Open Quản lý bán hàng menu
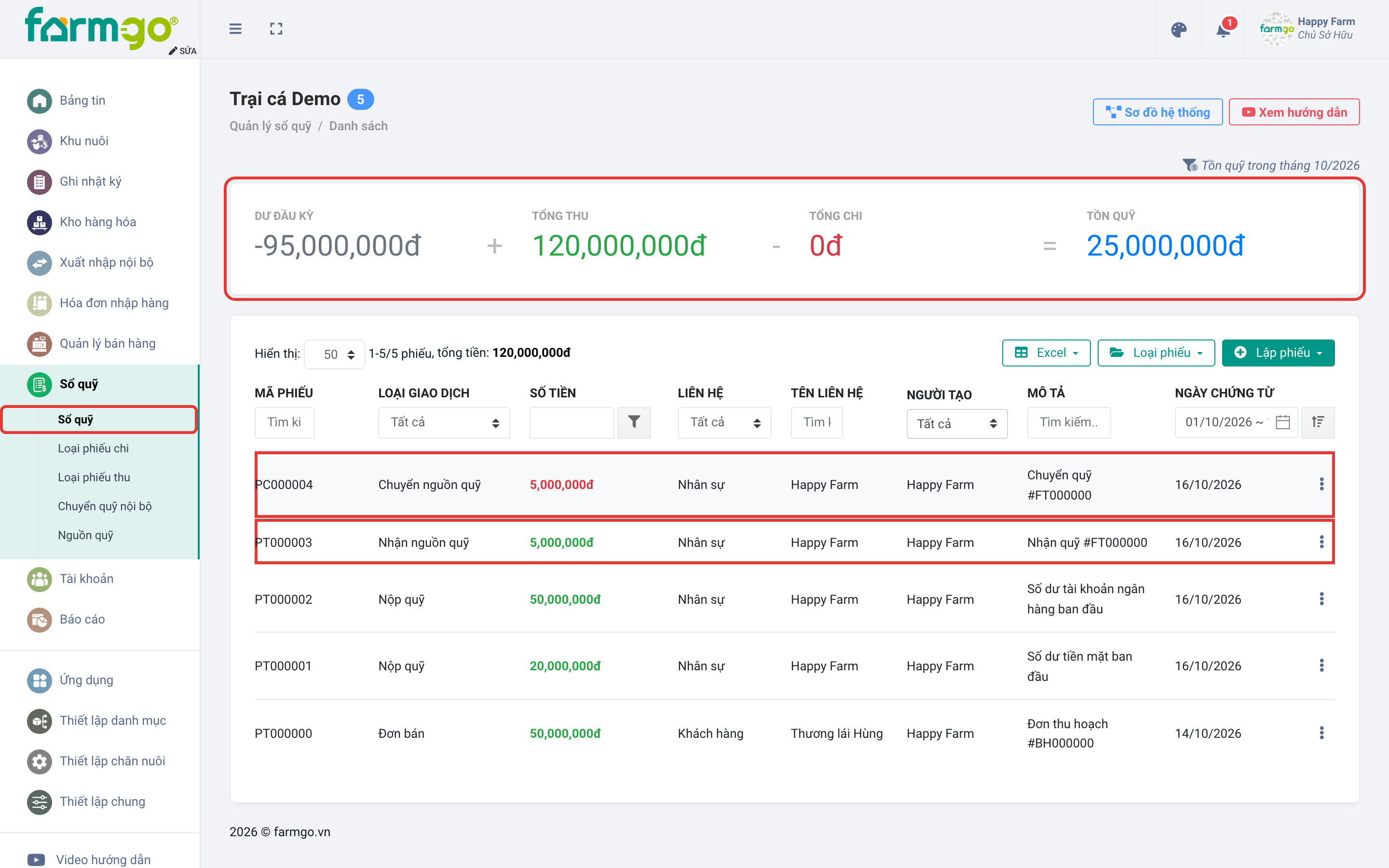Image resolution: width=1389 pixels, height=868 pixels. click(x=108, y=344)
